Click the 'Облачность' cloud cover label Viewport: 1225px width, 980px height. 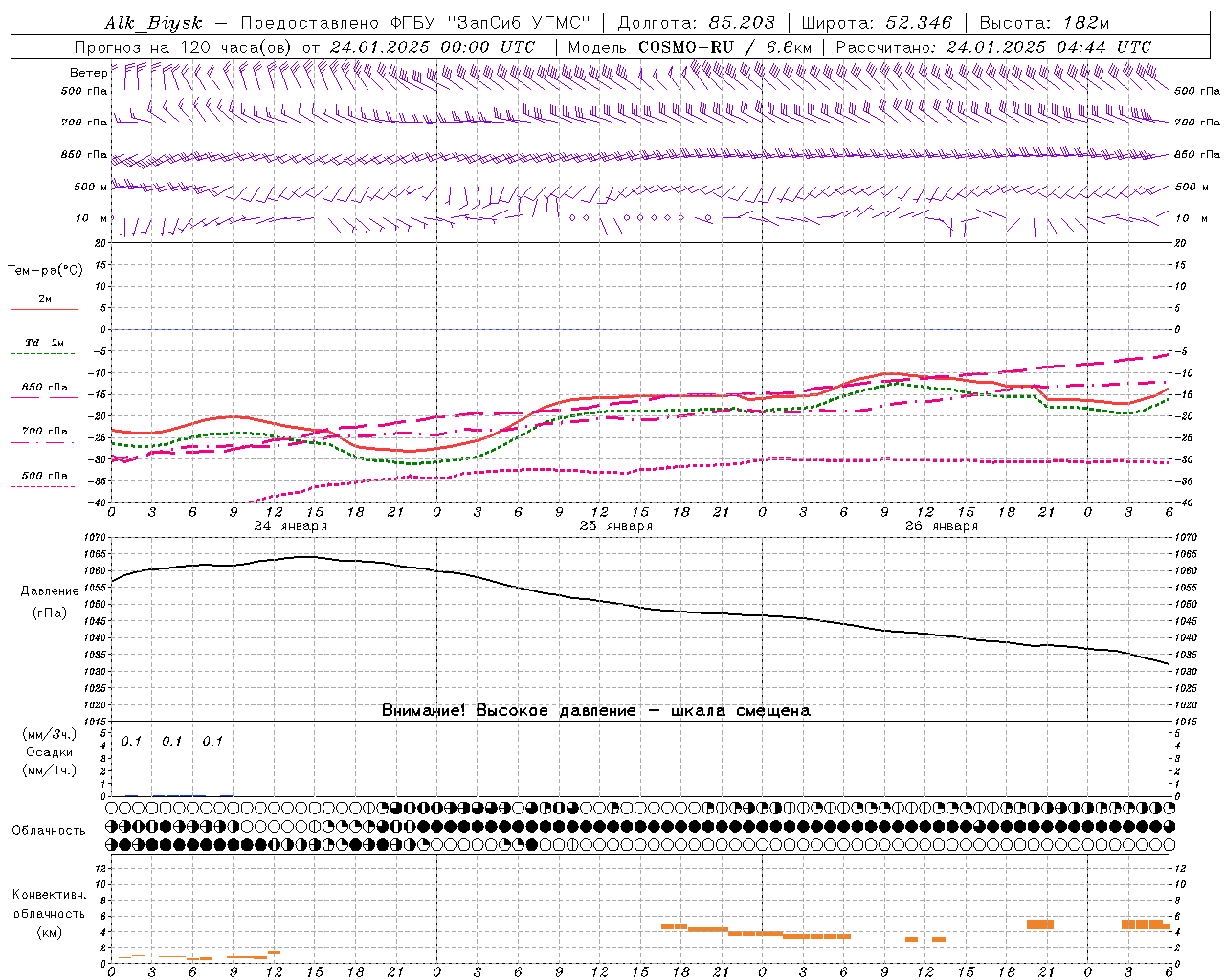click(49, 831)
